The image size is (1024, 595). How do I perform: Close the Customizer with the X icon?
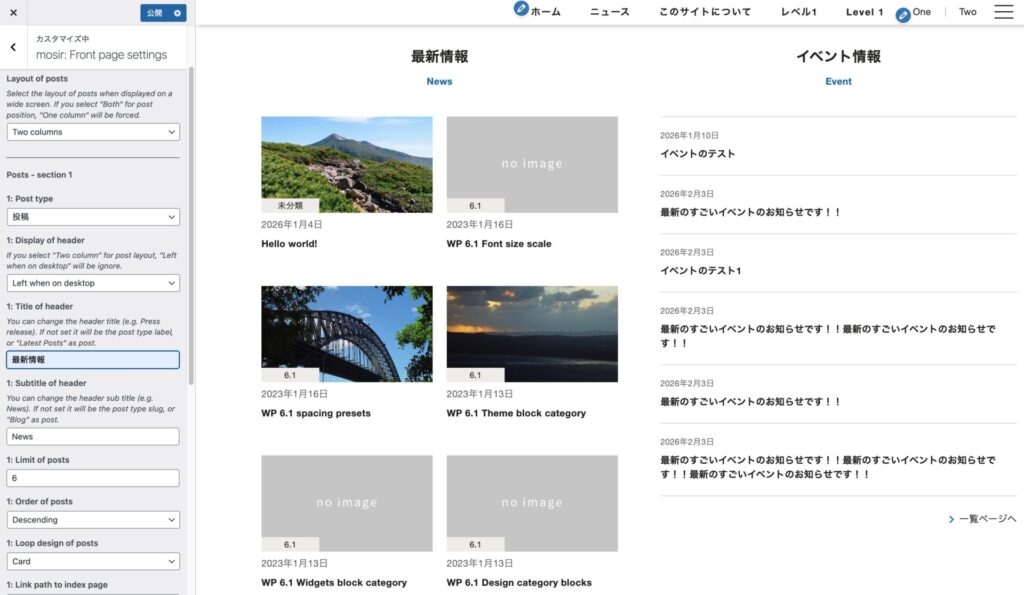[13, 13]
